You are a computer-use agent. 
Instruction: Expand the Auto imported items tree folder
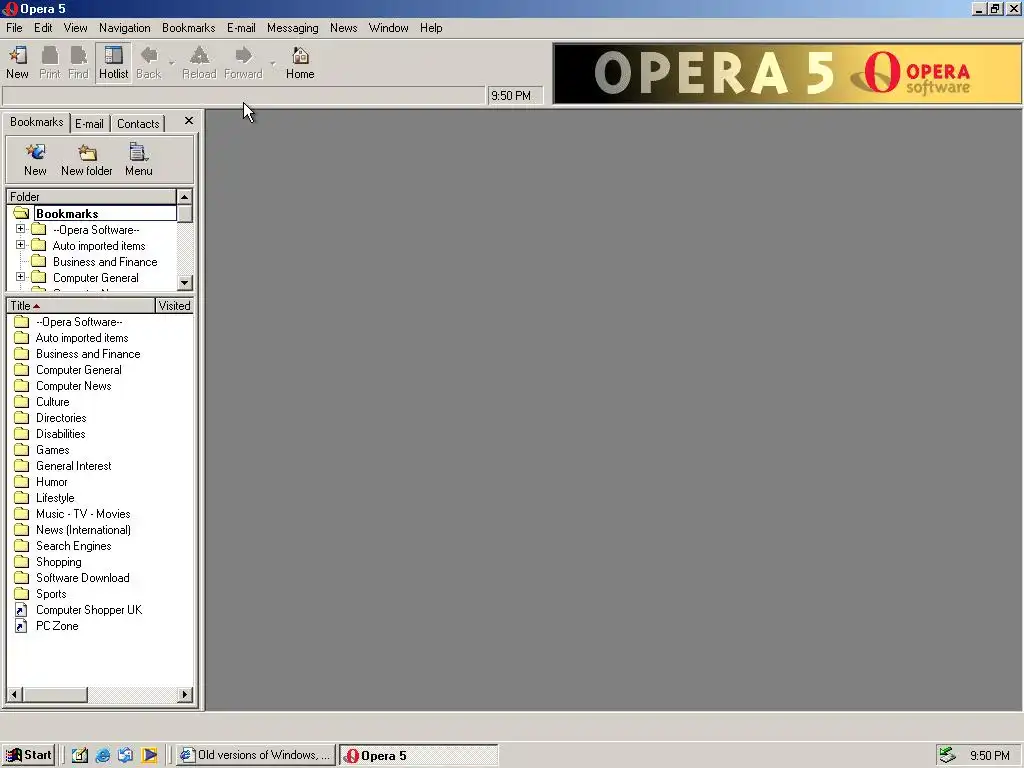(x=20, y=246)
